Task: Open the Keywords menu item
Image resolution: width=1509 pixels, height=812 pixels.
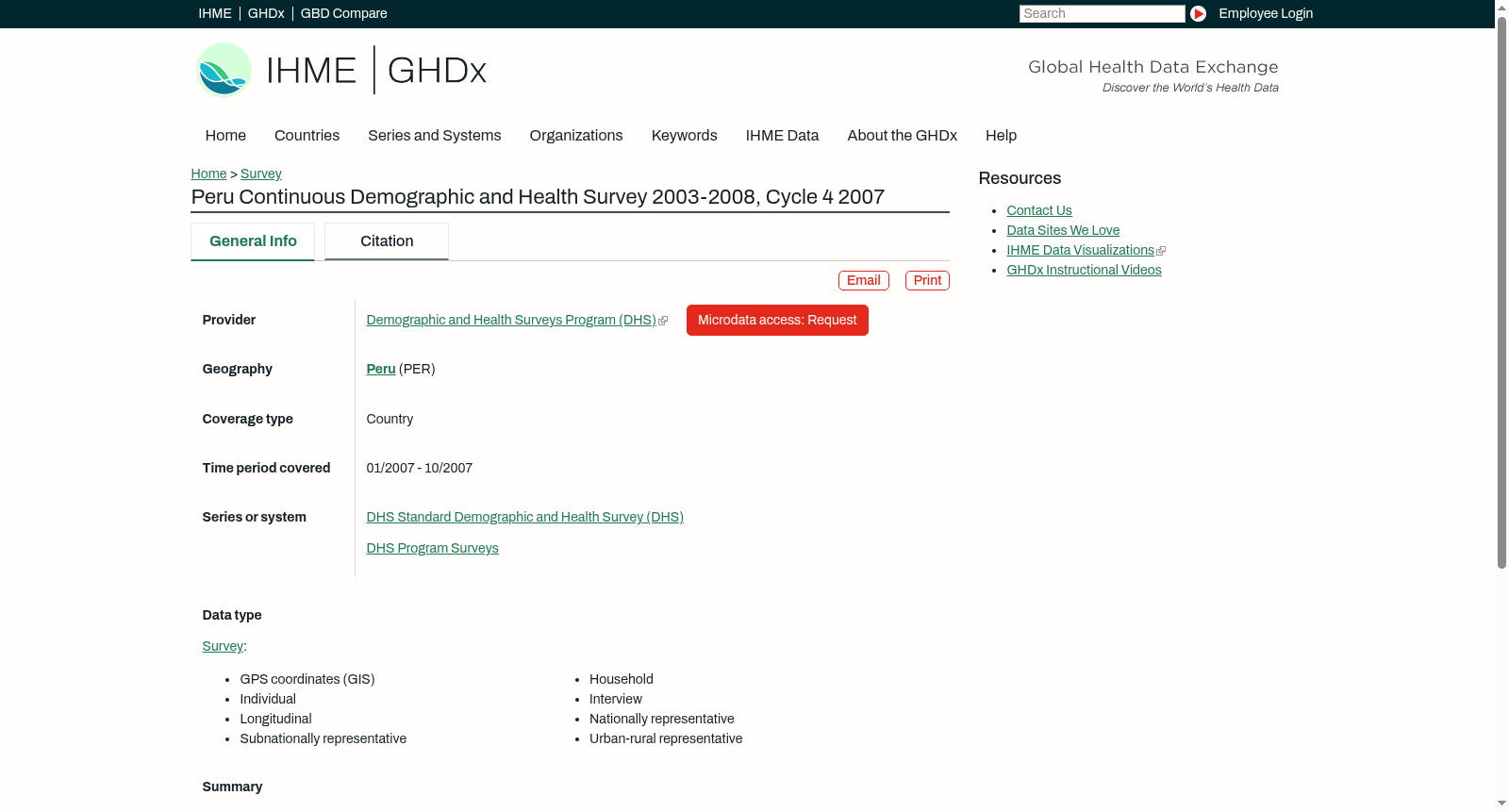Action: click(x=684, y=135)
